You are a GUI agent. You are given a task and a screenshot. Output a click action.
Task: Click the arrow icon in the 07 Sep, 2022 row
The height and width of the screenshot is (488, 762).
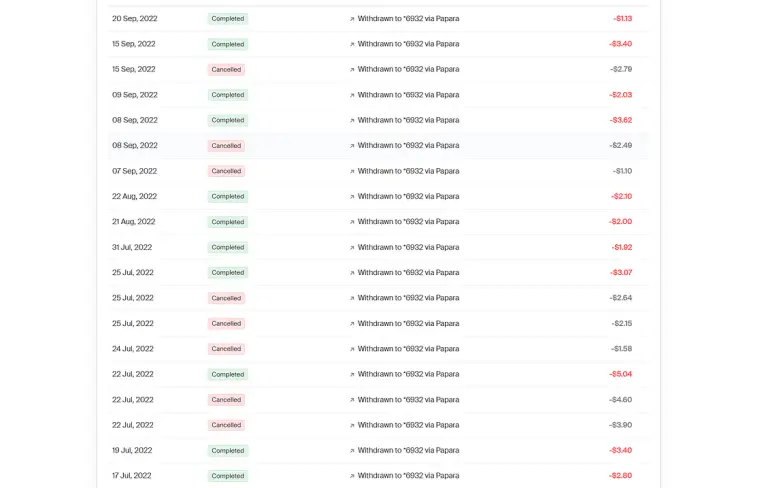tap(352, 172)
